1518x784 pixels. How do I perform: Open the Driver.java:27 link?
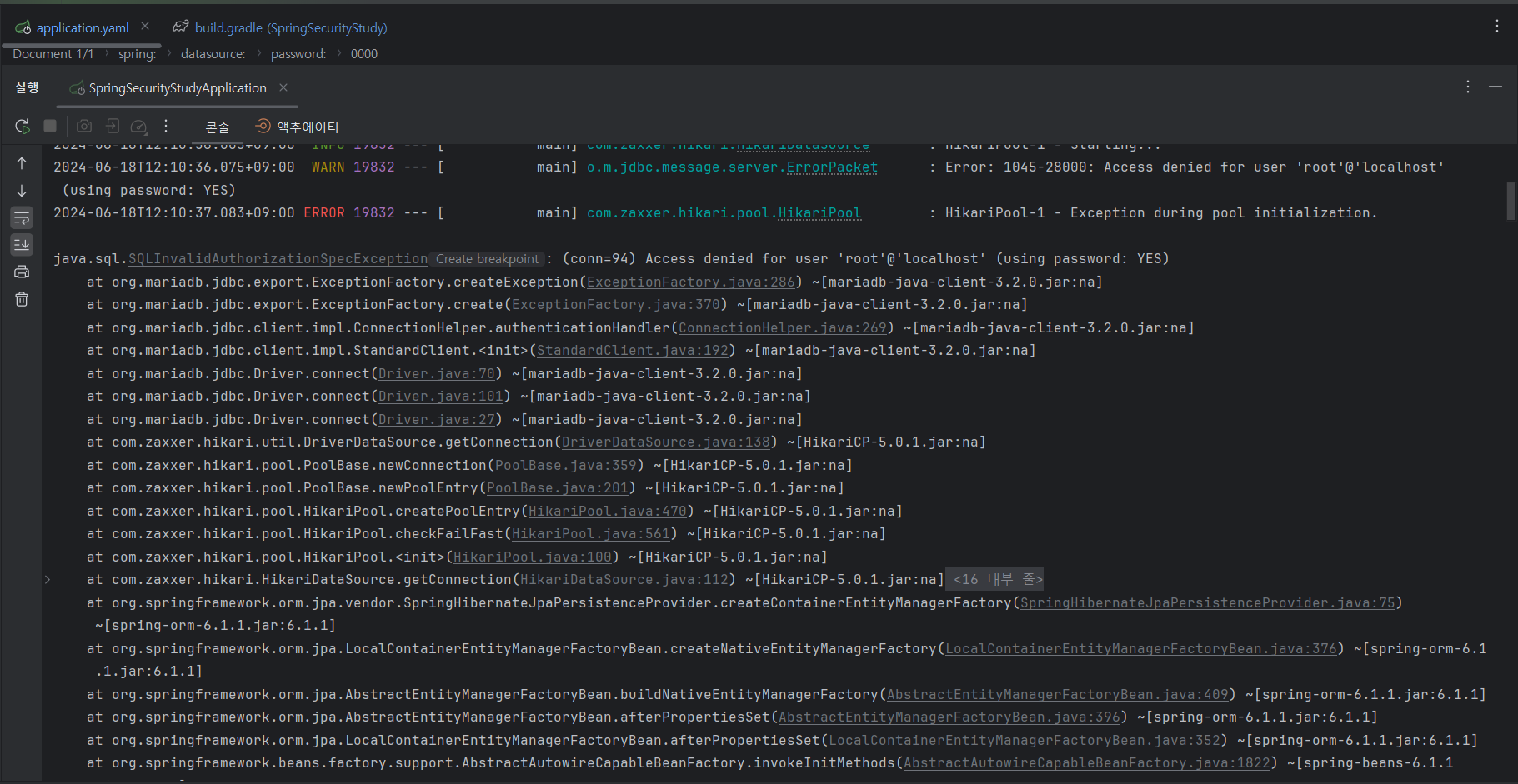436,420
